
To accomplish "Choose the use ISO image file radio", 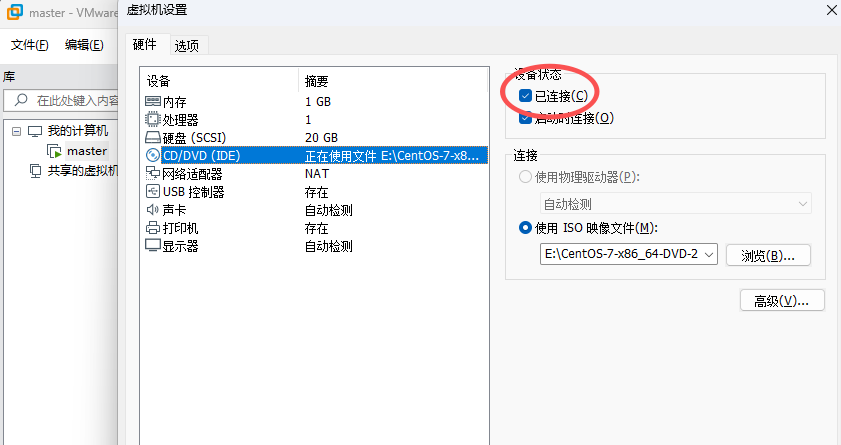I will pos(525,228).
